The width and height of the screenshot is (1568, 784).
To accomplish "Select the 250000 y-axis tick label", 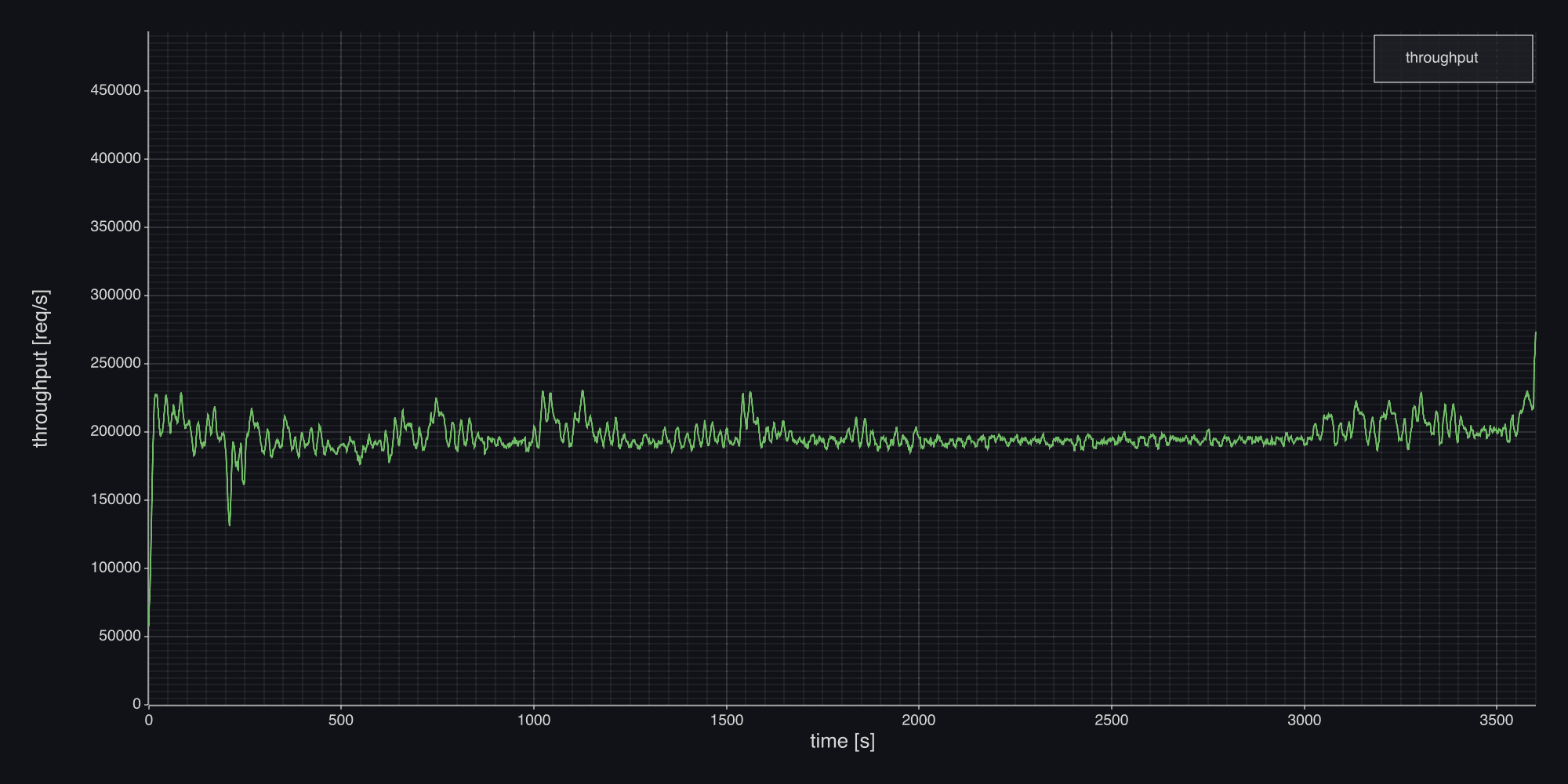I will click(115, 363).
